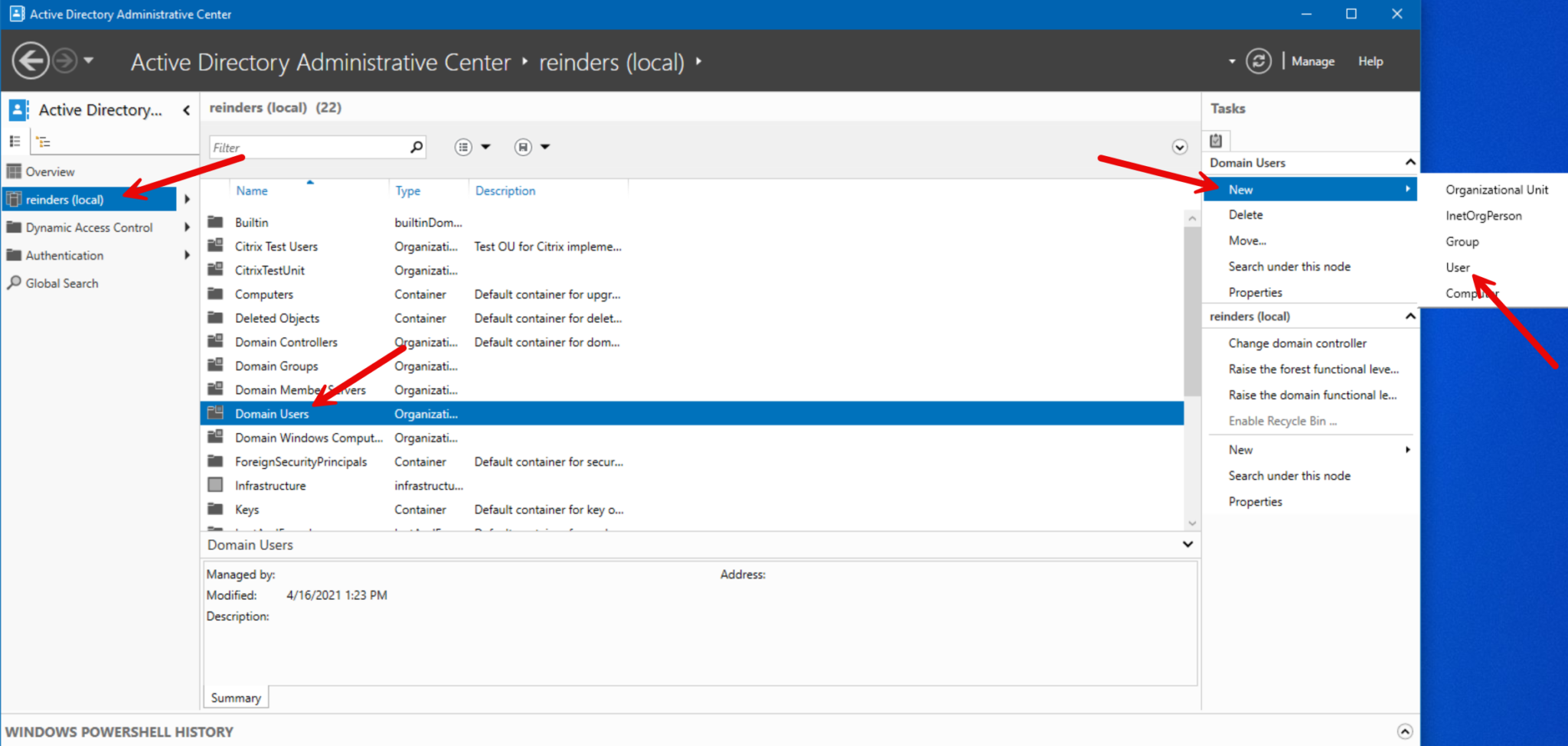The image size is (1568, 746).
Task: Open the Manage menu
Action: pos(1312,61)
